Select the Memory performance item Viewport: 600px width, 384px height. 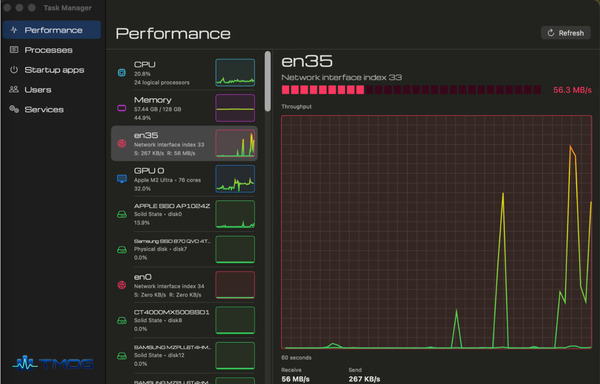(184, 108)
